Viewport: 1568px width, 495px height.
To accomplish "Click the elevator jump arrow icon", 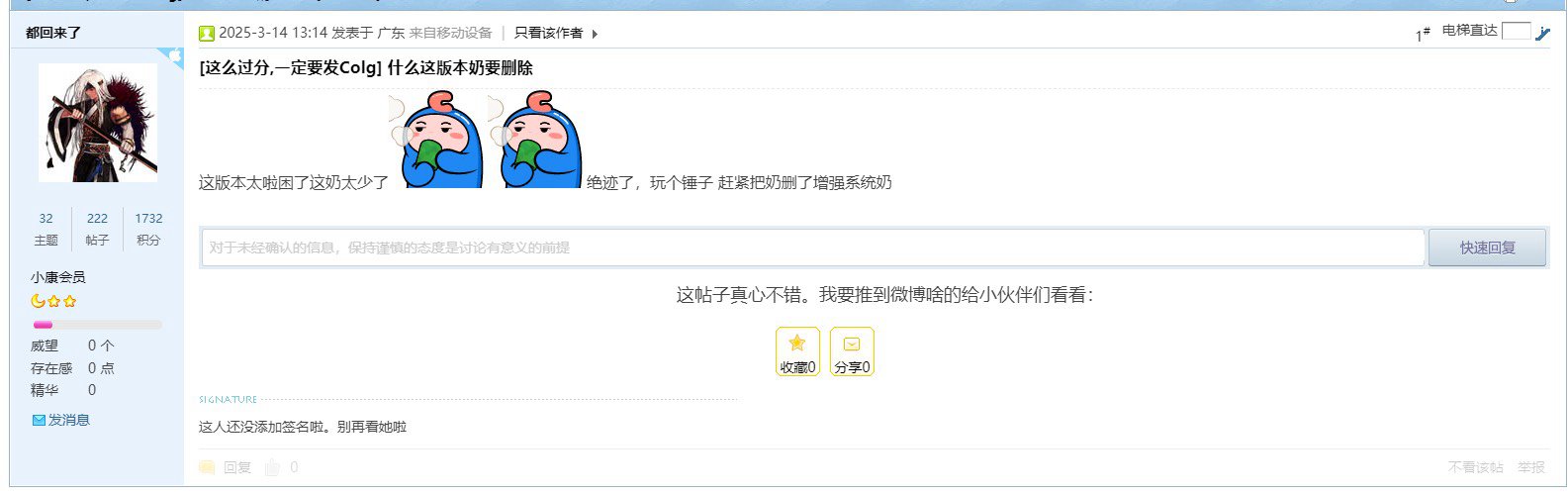I will click(x=1543, y=33).
